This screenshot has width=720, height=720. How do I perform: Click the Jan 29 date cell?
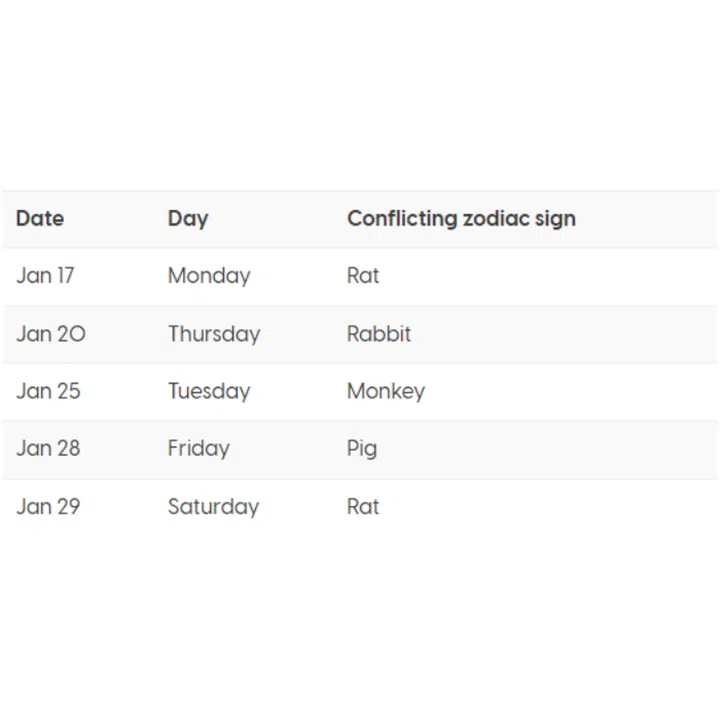(48, 506)
